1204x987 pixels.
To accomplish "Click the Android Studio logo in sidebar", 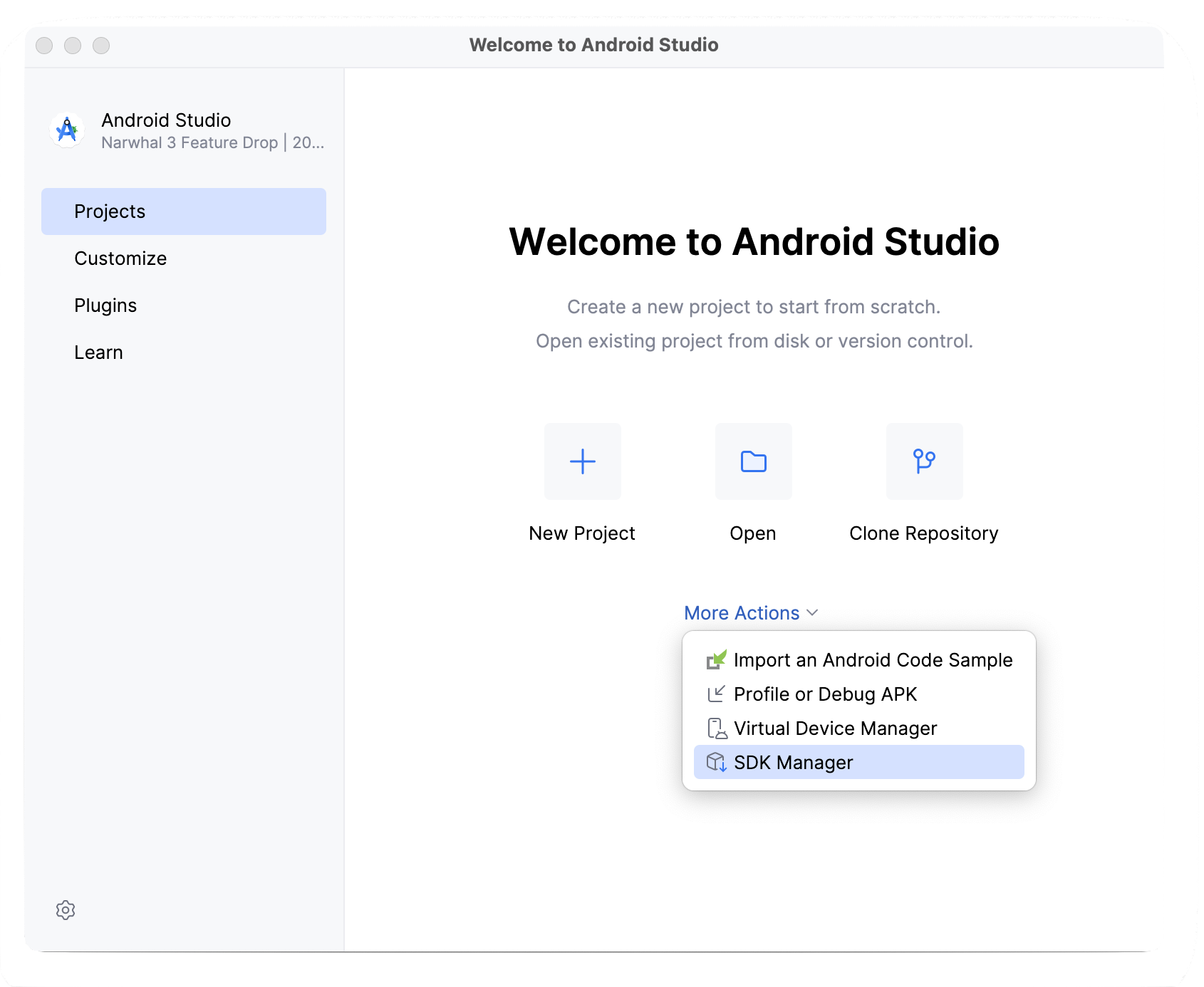I will [66, 130].
